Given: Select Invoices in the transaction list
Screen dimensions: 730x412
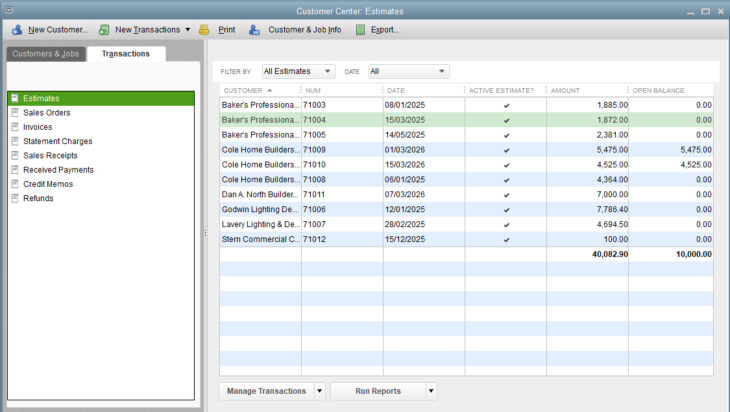Looking at the screenshot, I should (101, 127).
